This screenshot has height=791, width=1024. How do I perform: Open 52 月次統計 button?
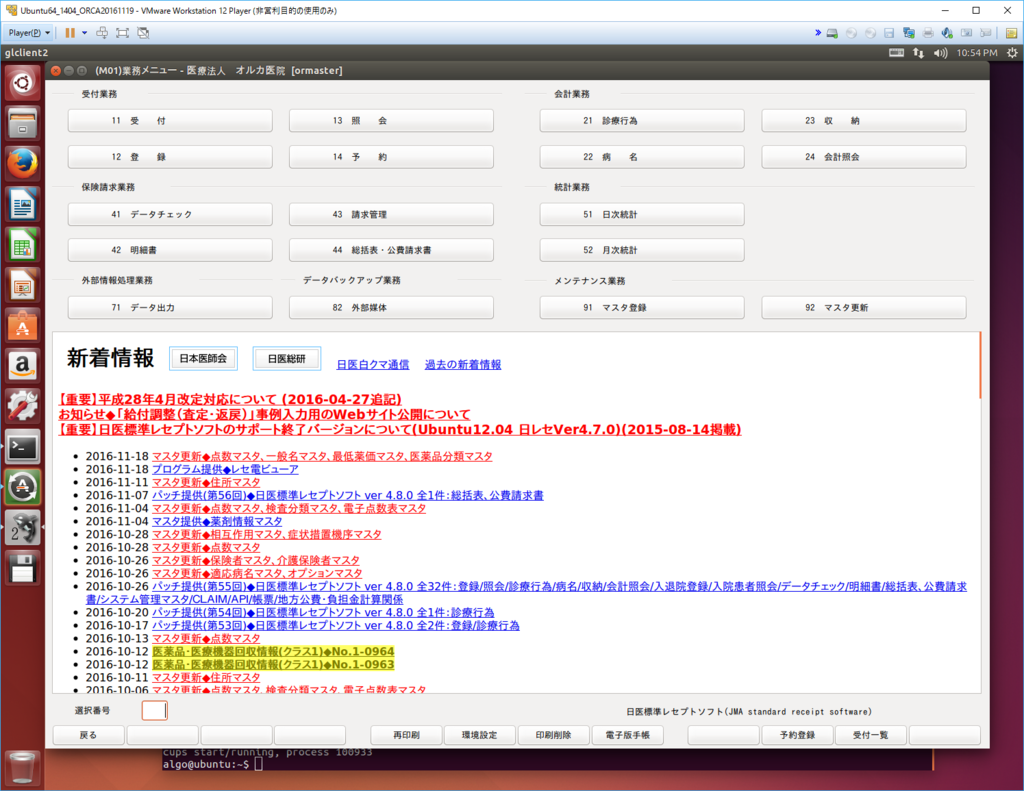(642, 250)
